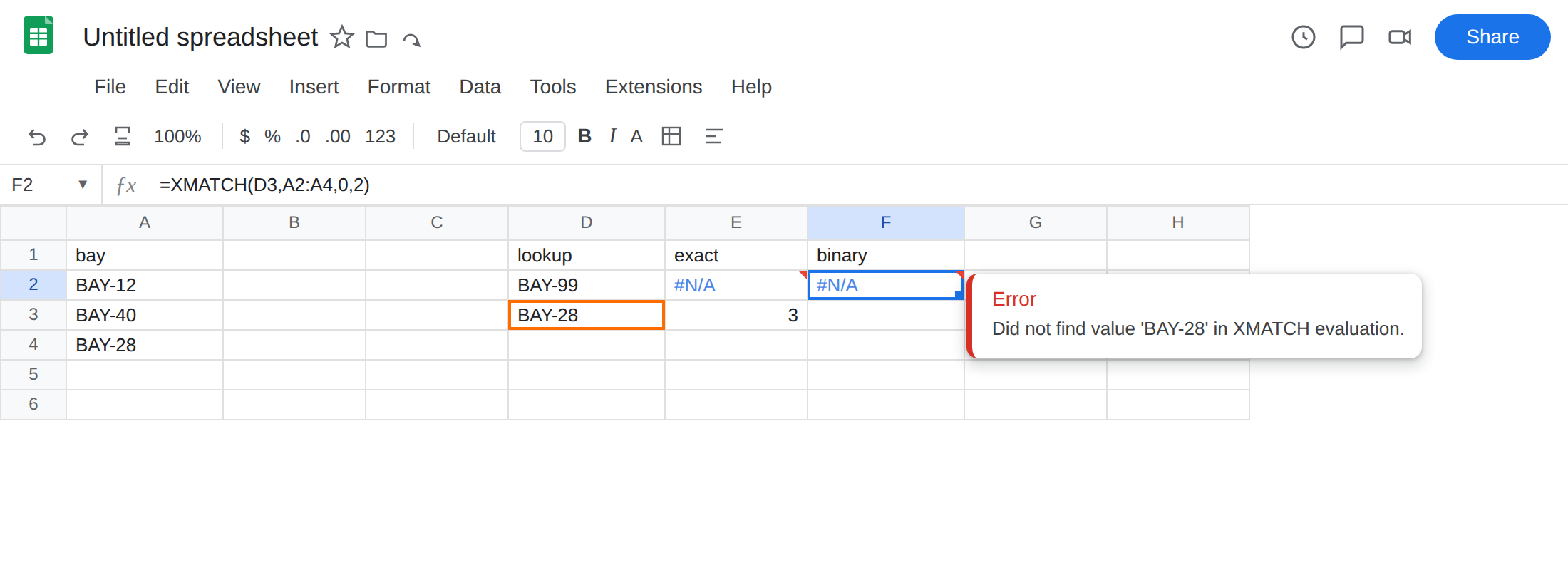Select the #N/A cell in column E

736,285
